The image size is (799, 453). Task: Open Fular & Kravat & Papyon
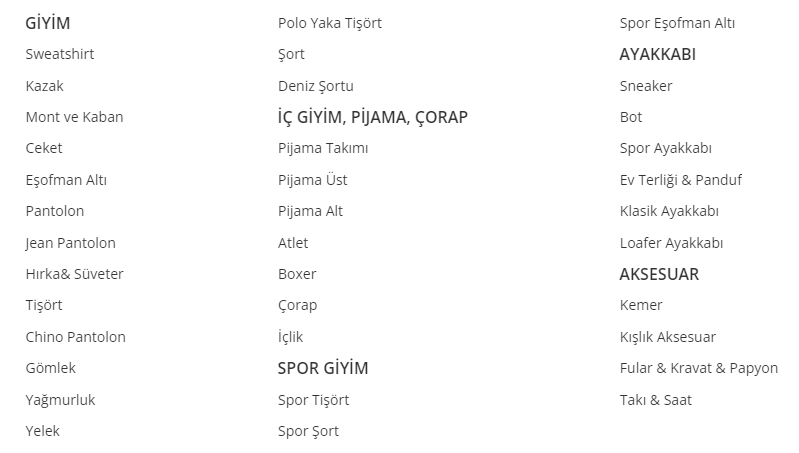(x=699, y=368)
